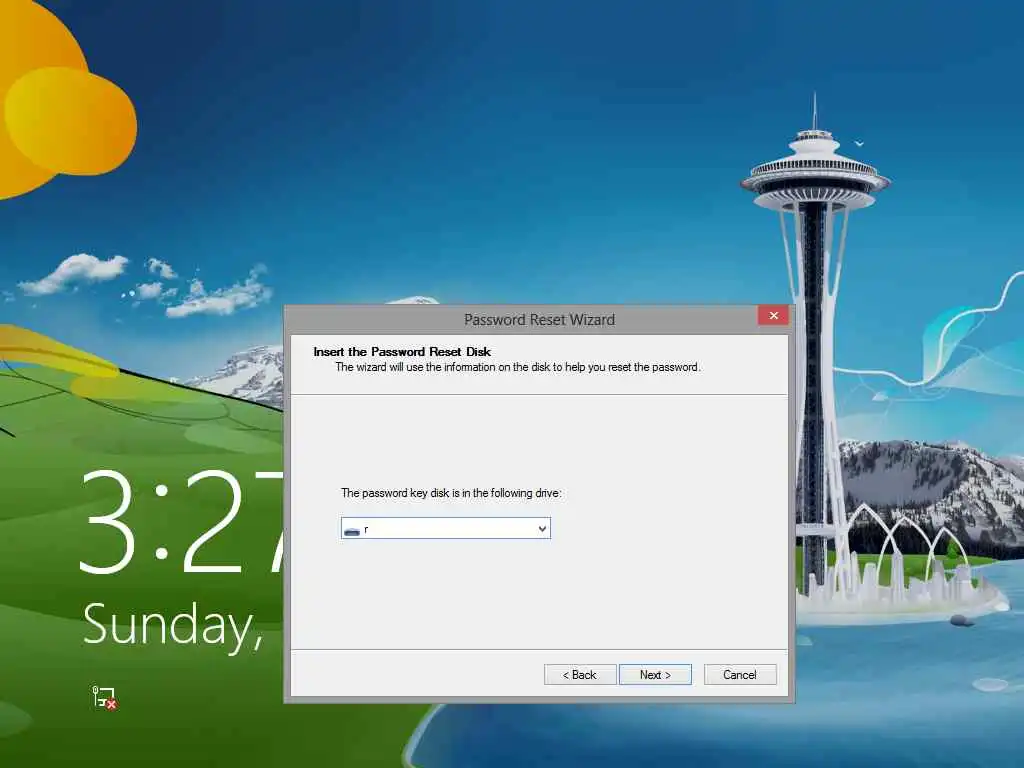Click the Password Reset Wizard title bar text
This screenshot has height=768, width=1024.
coord(539,320)
